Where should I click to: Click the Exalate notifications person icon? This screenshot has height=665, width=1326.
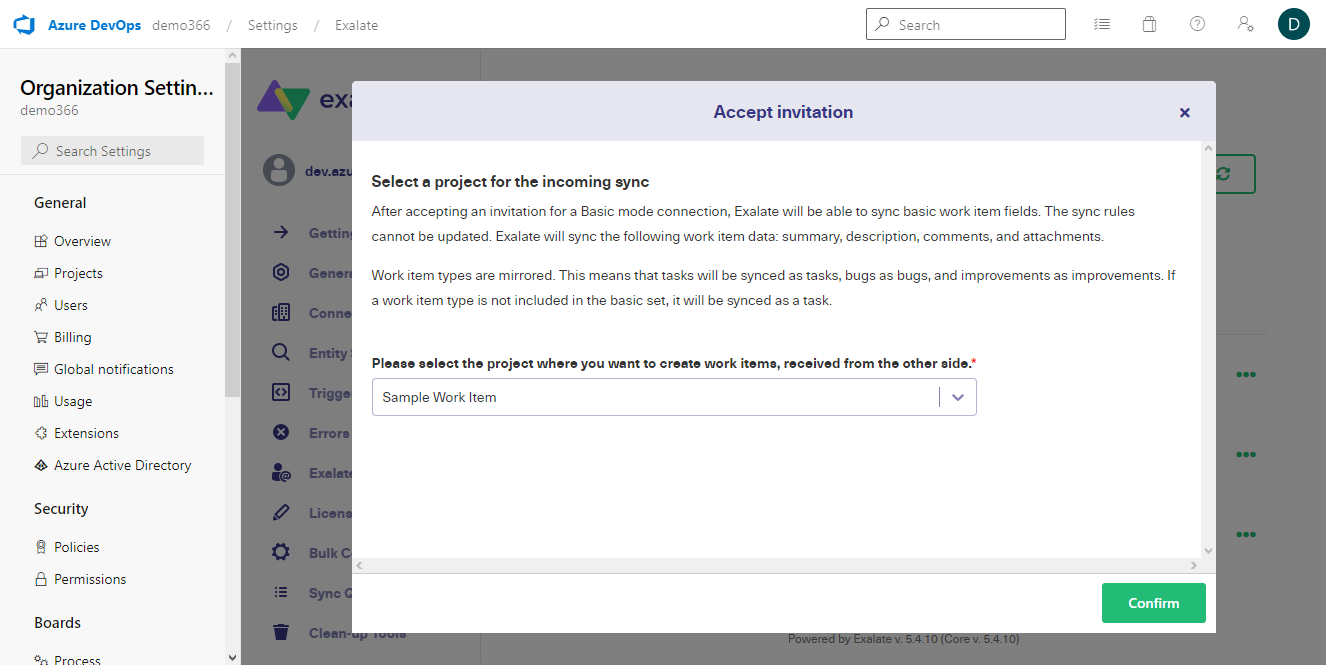pyautogui.click(x=281, y=472)
